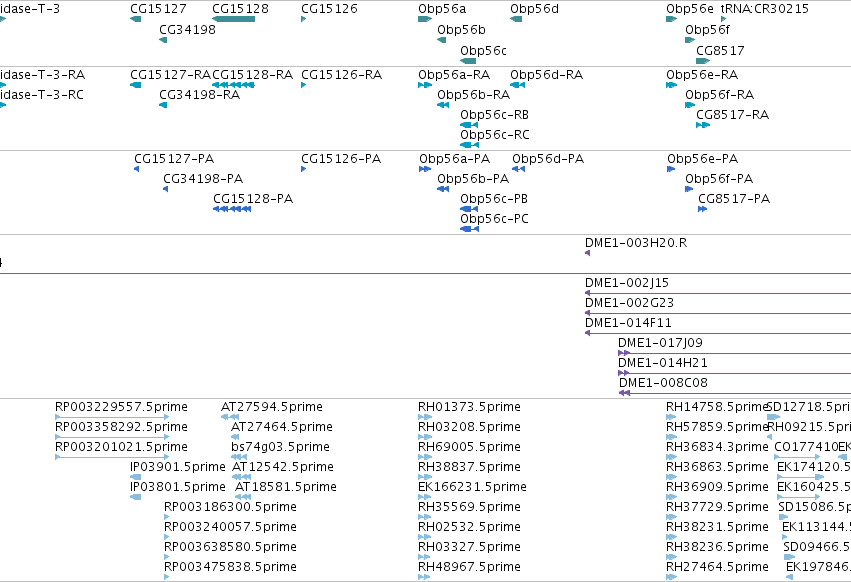Select the Obp56a-PA protein label
The image size is (851, 582).
point(454,159)
